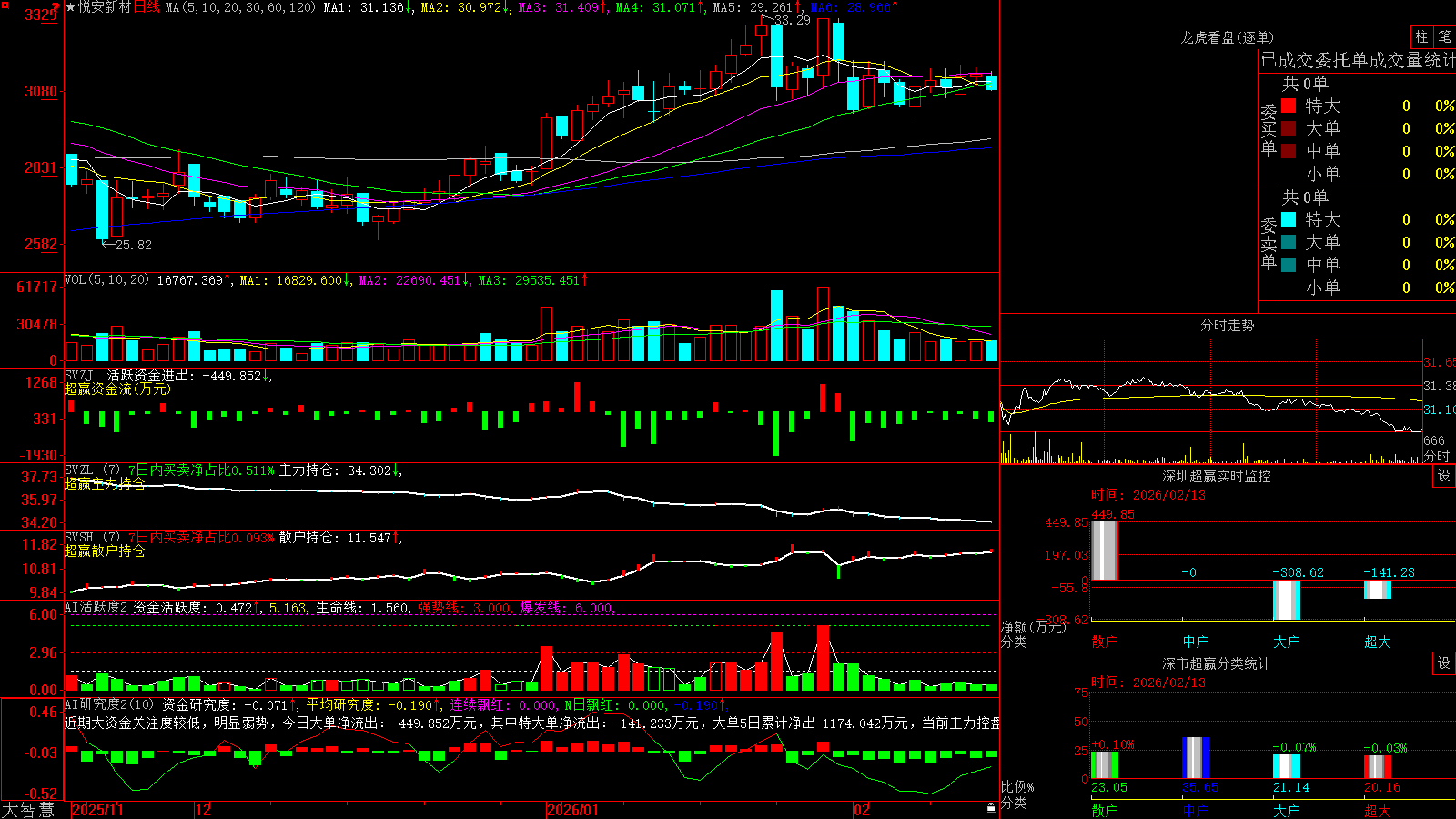Screen dimensions: 1456x819
Task: Click the 日线 period label
Action: click(147, 7)
